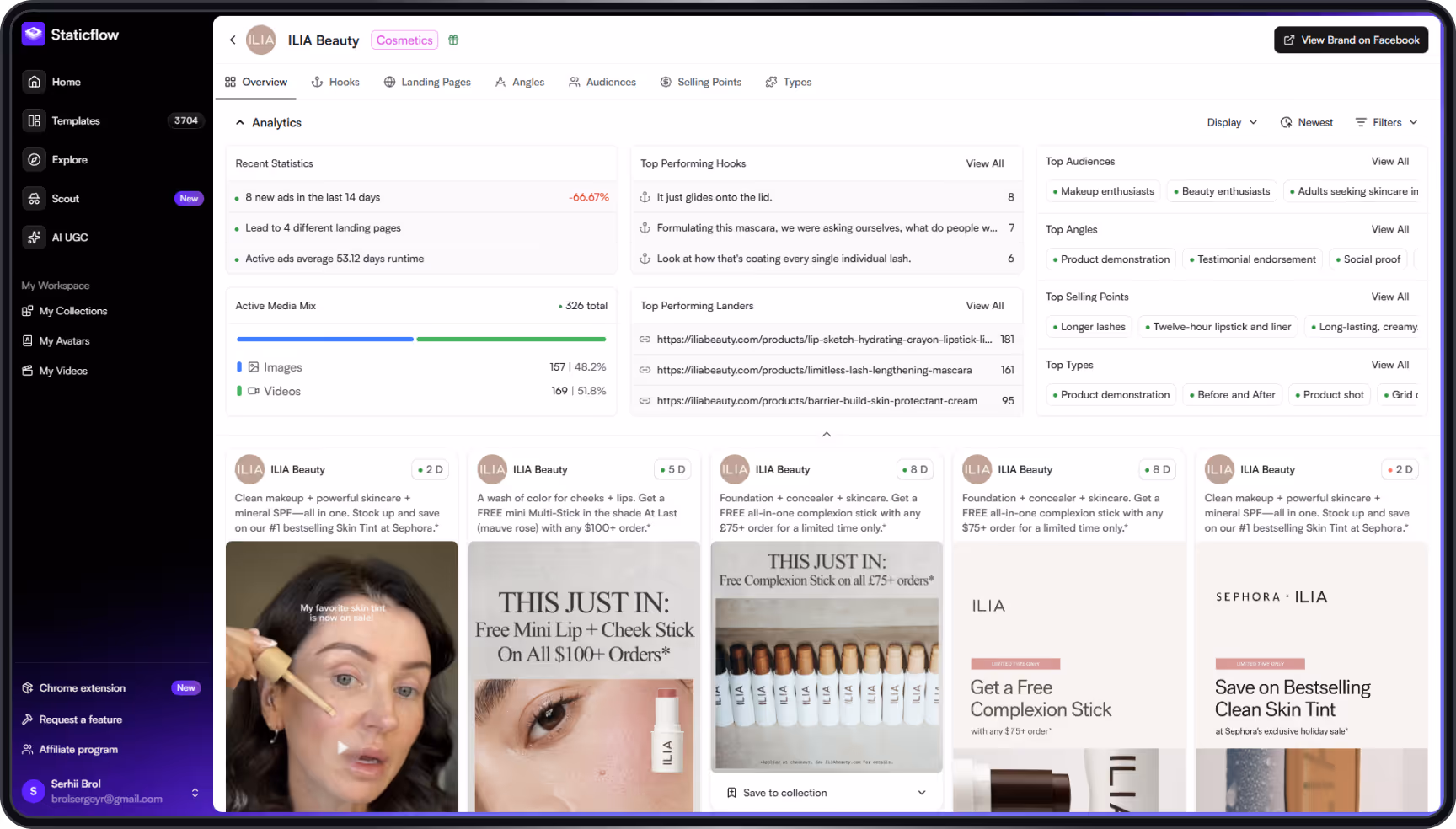Open the Landing Pages tab
The image size is (1456, 829).
click(x=427, y=82)
